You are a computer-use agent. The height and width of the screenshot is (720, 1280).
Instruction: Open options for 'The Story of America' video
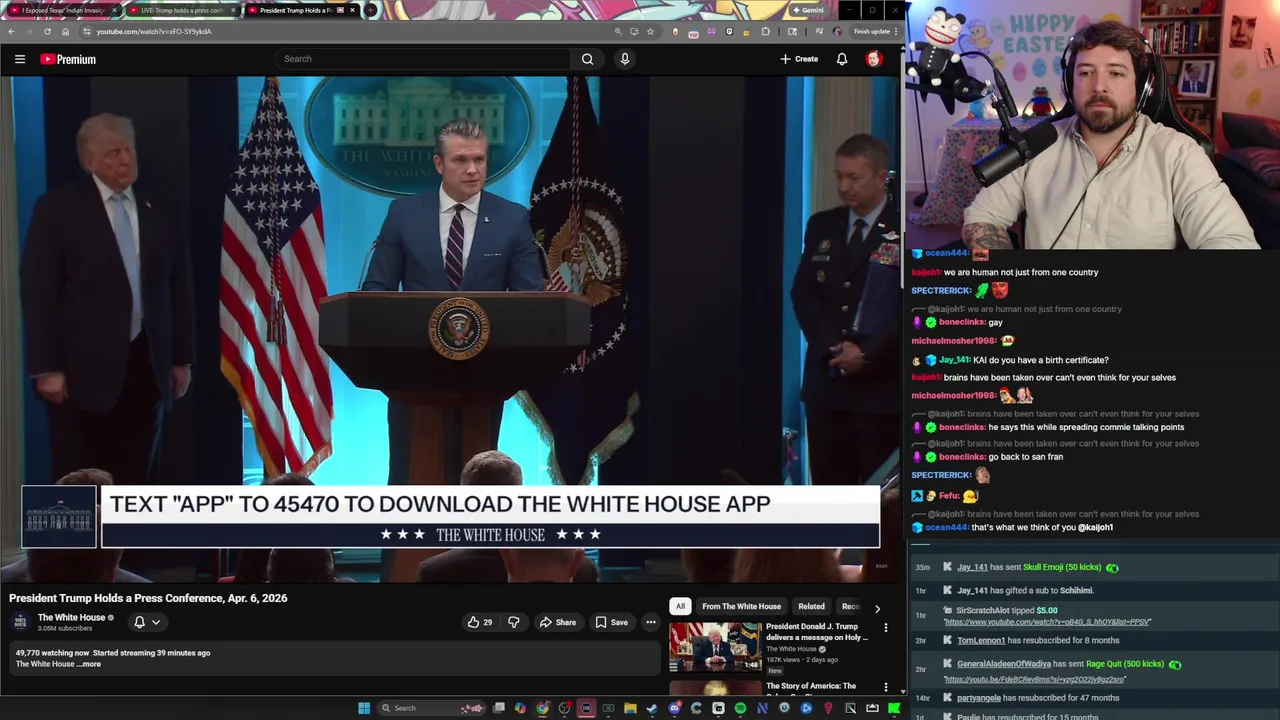pyautogui.click(x=885, y=688)
